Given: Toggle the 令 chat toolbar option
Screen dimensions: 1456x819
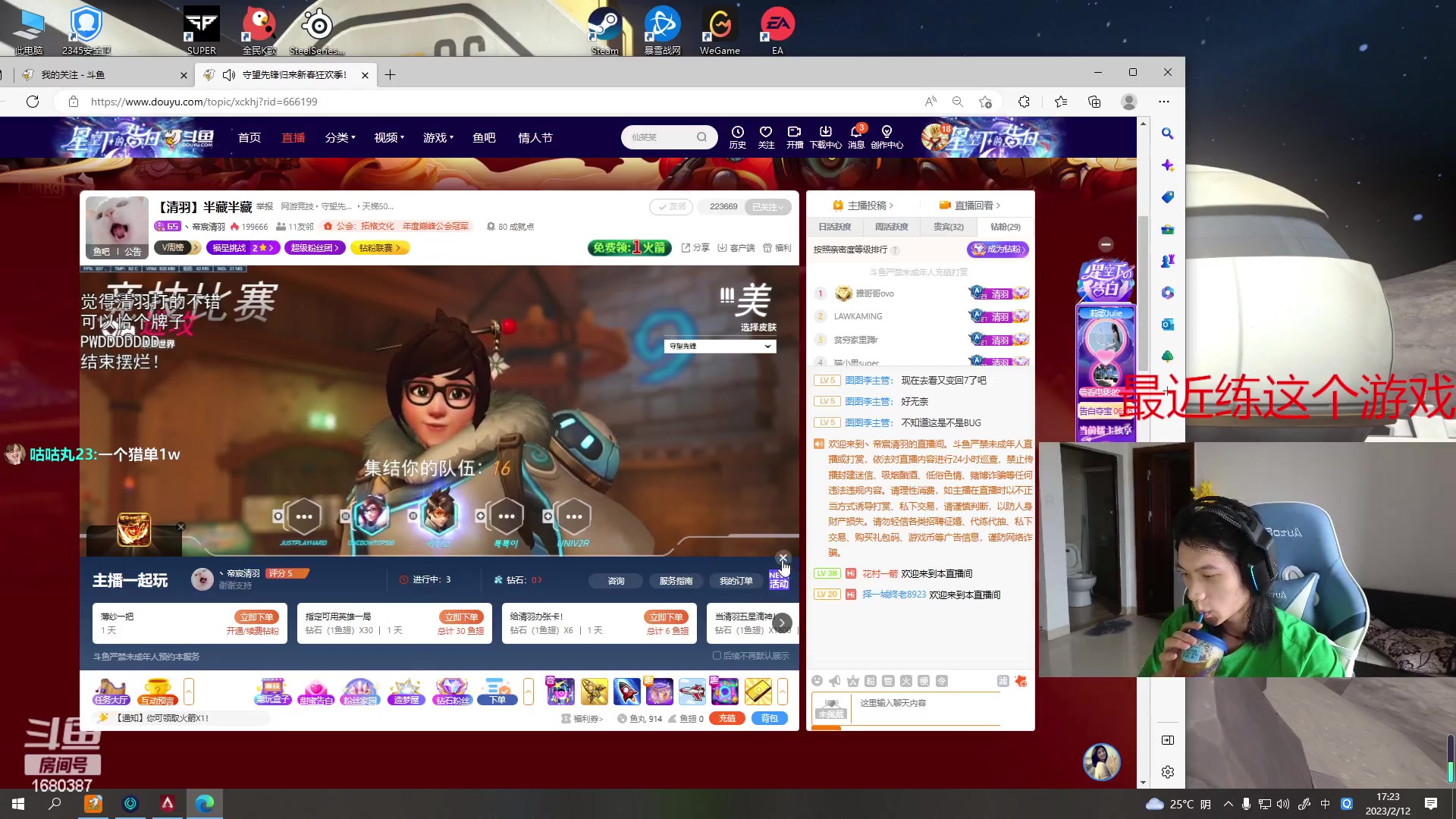Looking at the screenshot, I should (942, 681).
